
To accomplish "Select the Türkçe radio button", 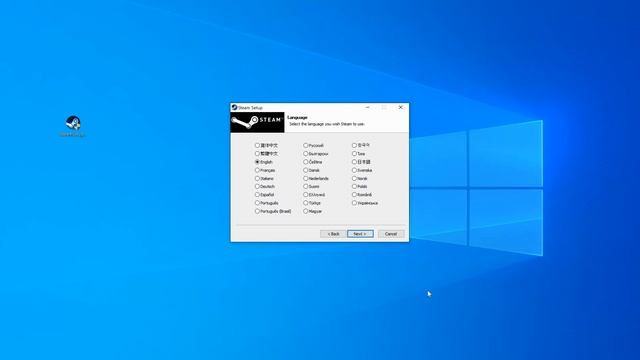I will point(306,203).
